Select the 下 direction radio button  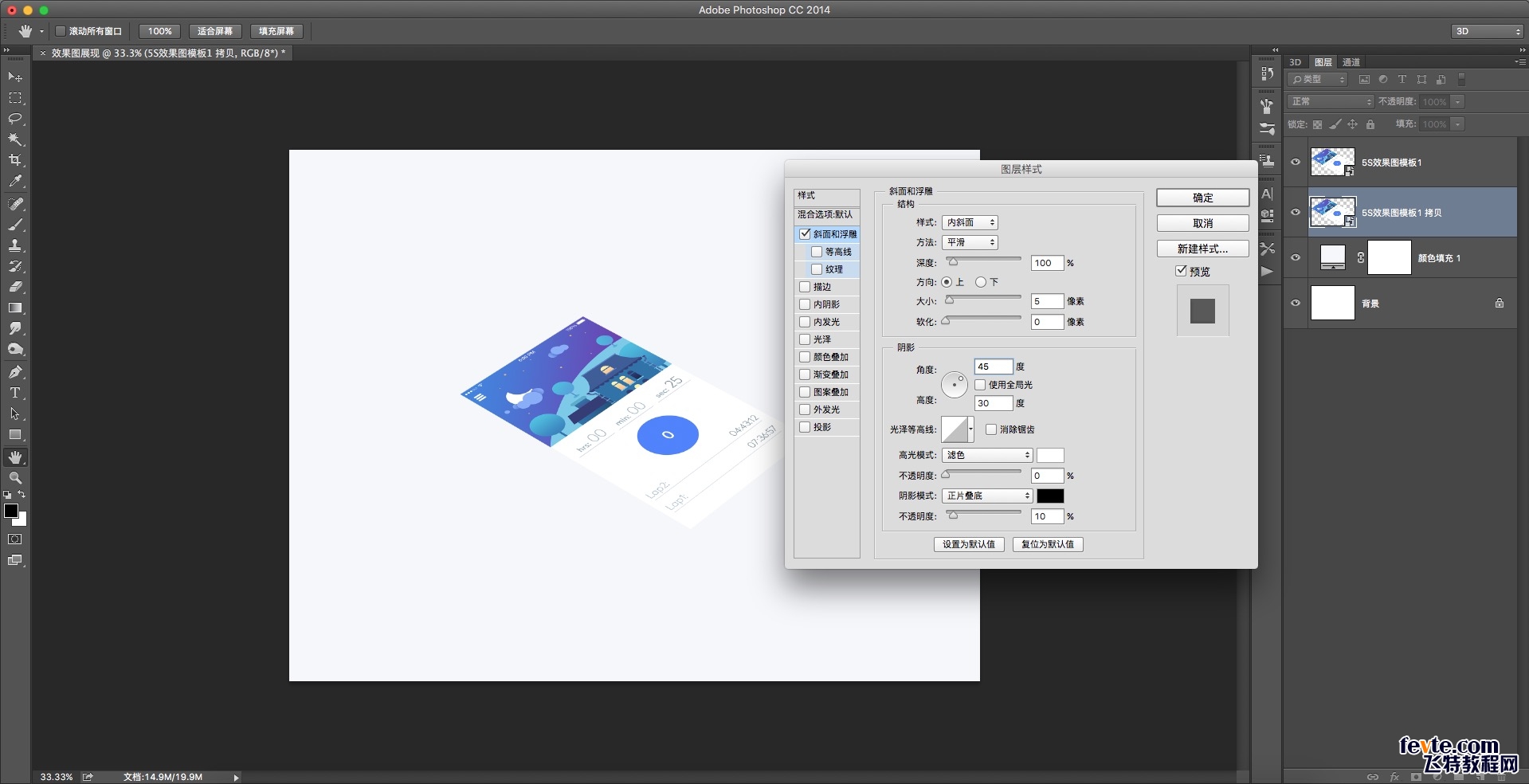[x=981, y=282]
